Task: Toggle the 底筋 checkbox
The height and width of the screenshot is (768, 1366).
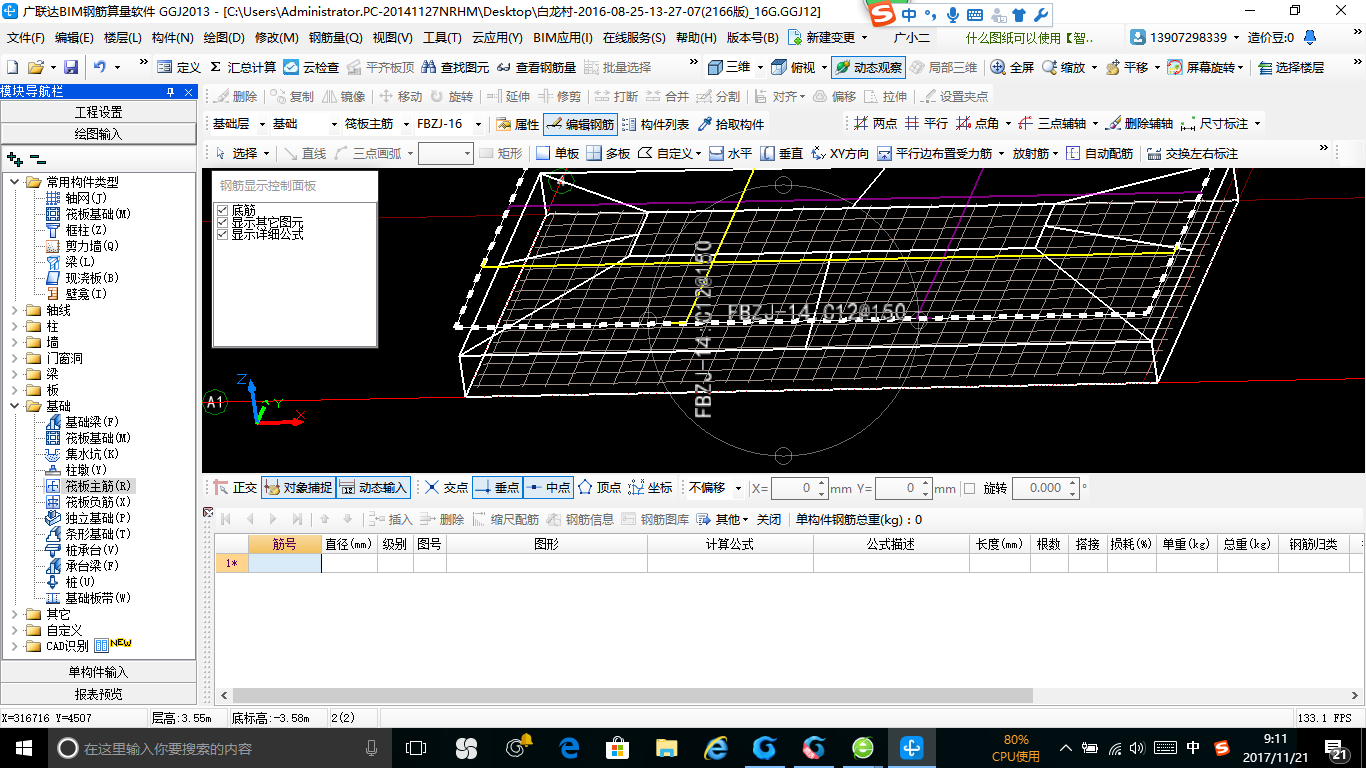Action: [222, 210]
